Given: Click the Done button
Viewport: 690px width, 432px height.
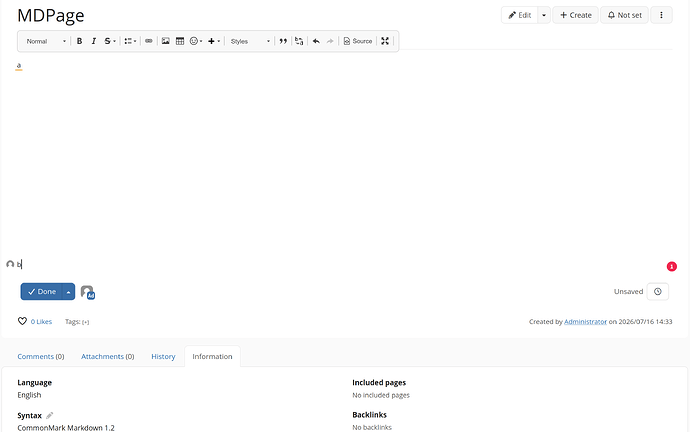Looking at the screenshot, I should click(41, 292).
